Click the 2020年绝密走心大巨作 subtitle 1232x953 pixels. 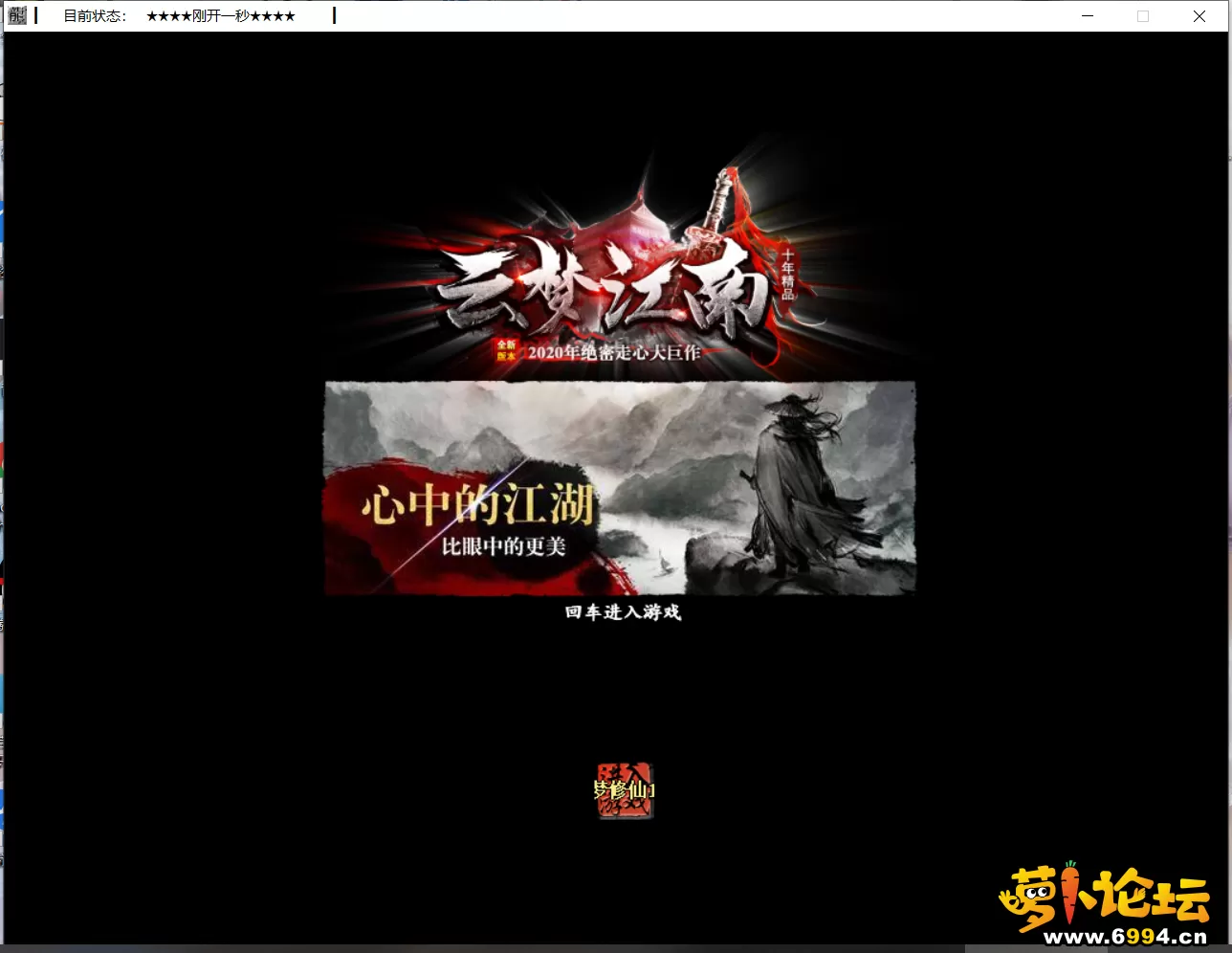pyautogui.click(x=614, y=352)
